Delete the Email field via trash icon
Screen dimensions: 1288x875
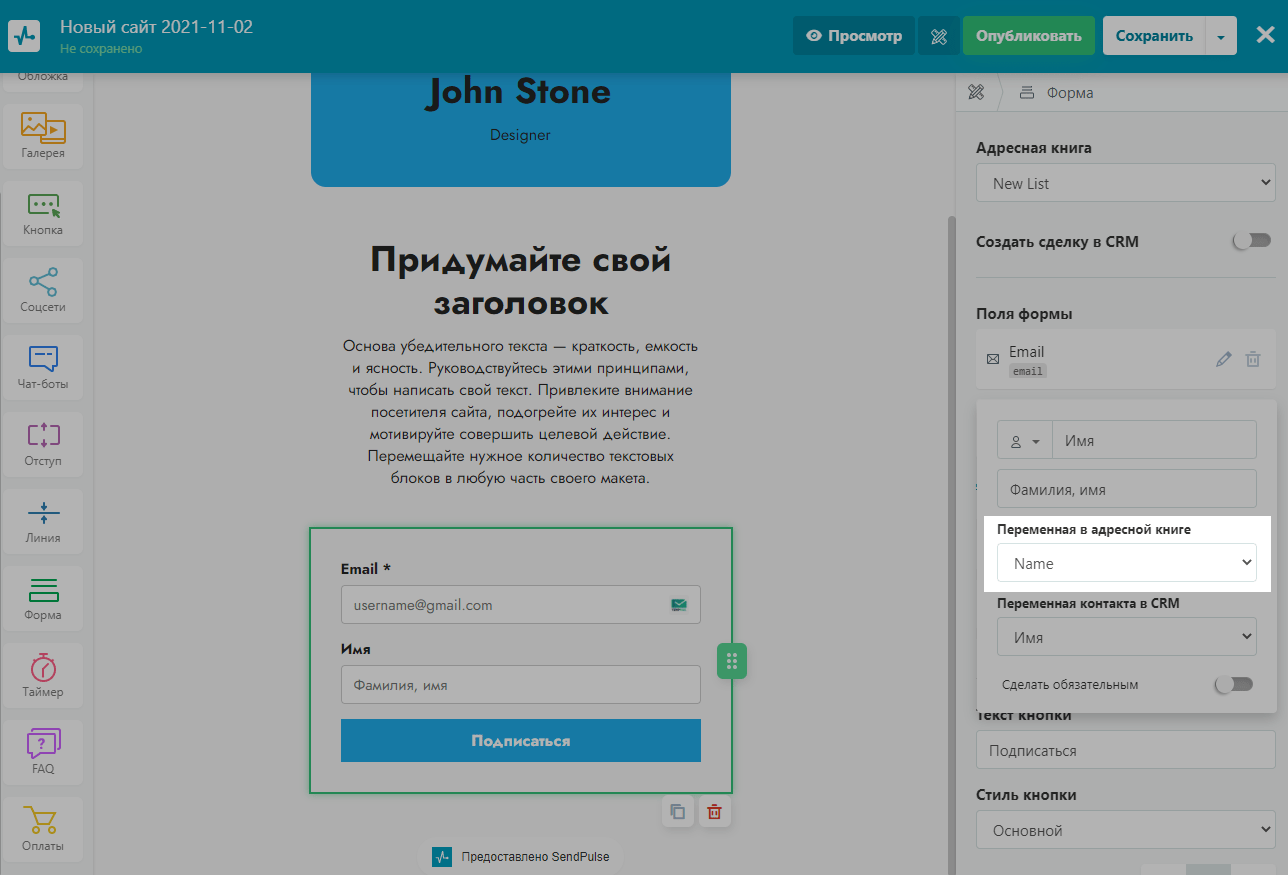pos(1253,360)
